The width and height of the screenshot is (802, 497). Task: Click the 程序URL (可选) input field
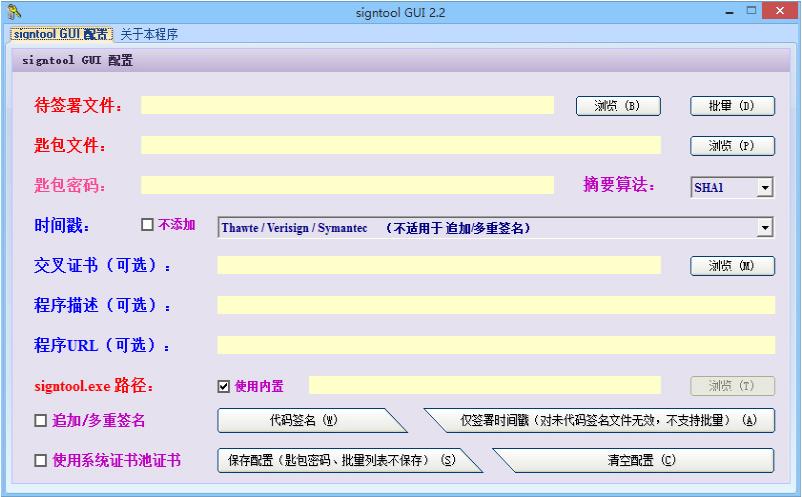coord(496,345)
